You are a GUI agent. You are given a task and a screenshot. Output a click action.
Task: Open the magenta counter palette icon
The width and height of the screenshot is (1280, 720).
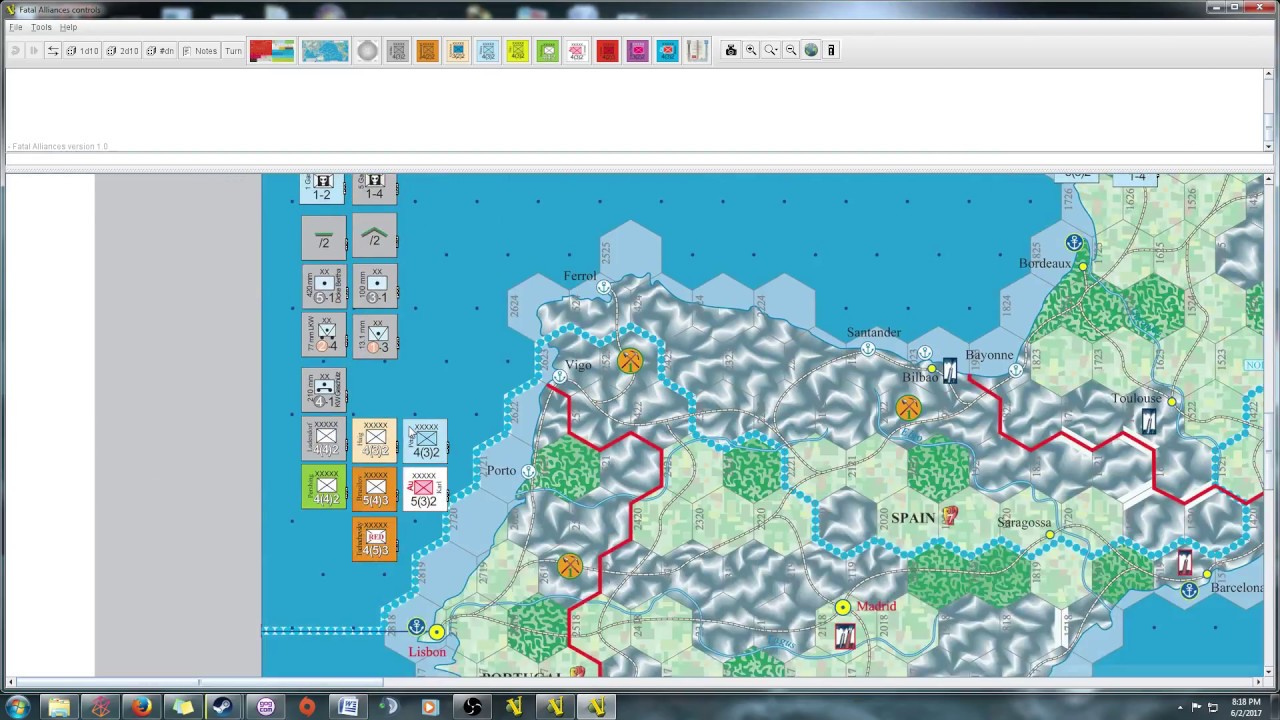tap(637, 50)
